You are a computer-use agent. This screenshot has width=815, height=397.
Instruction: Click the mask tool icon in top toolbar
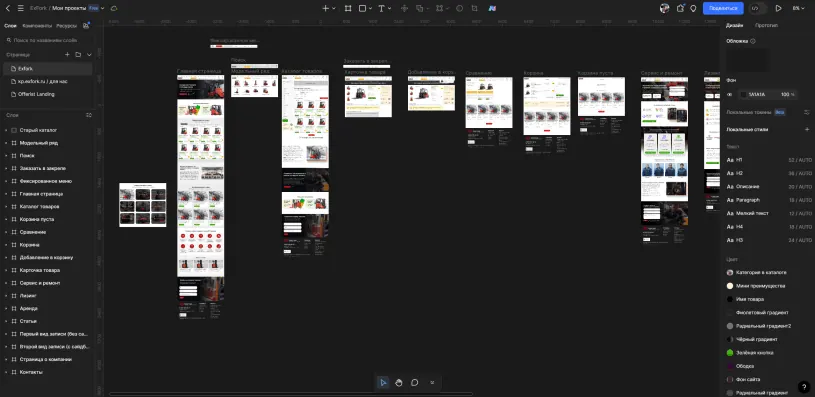click(x=440, y=8)
